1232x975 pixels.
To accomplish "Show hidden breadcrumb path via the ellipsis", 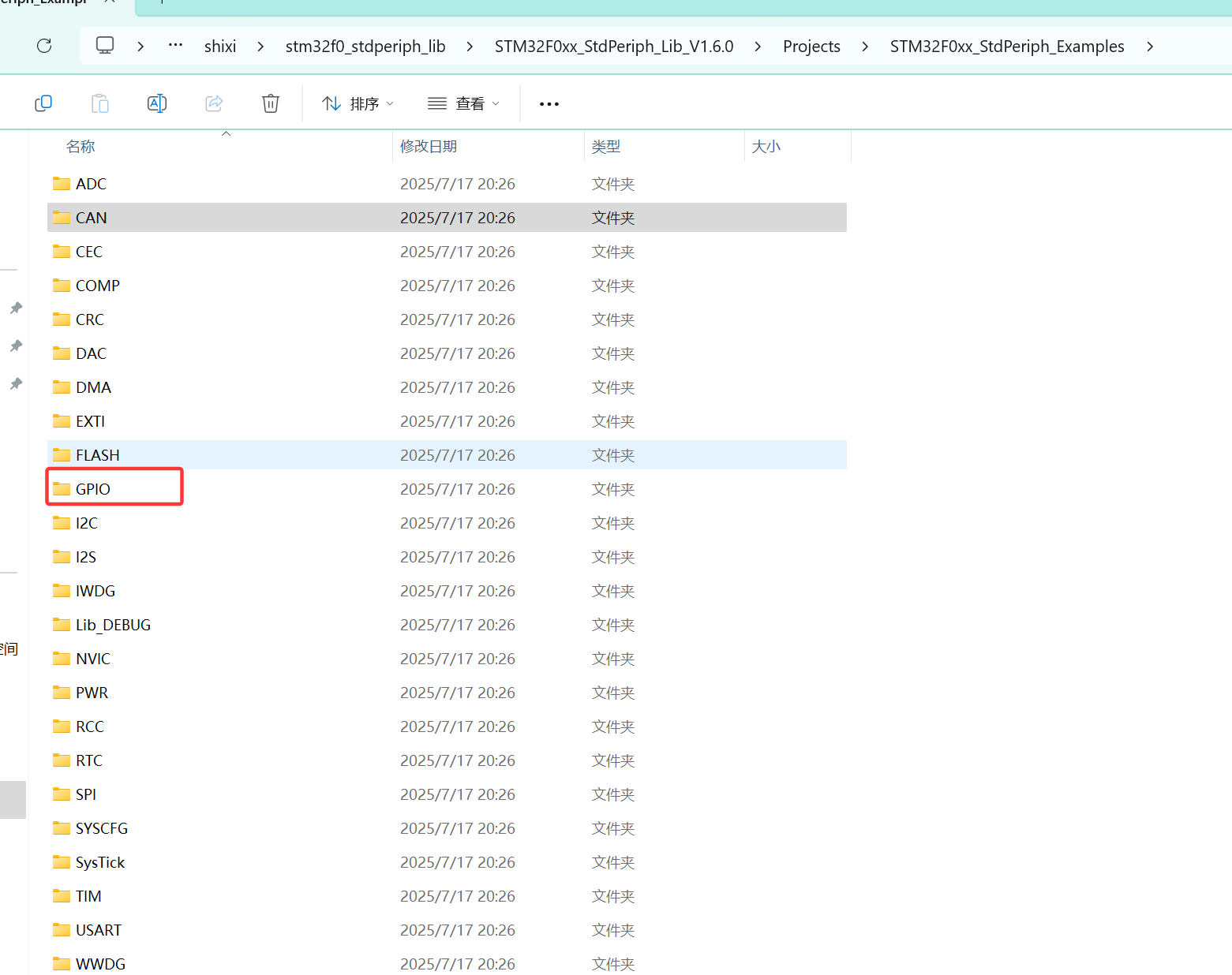I will click(x=176, y=46).
